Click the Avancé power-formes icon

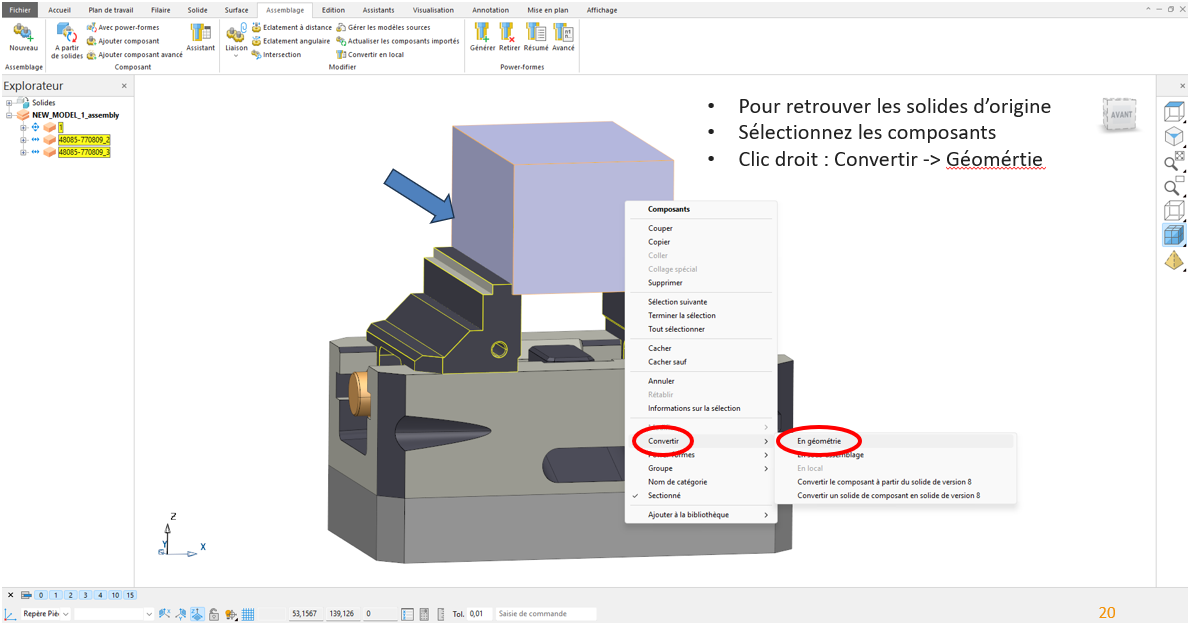pos(563,33)
